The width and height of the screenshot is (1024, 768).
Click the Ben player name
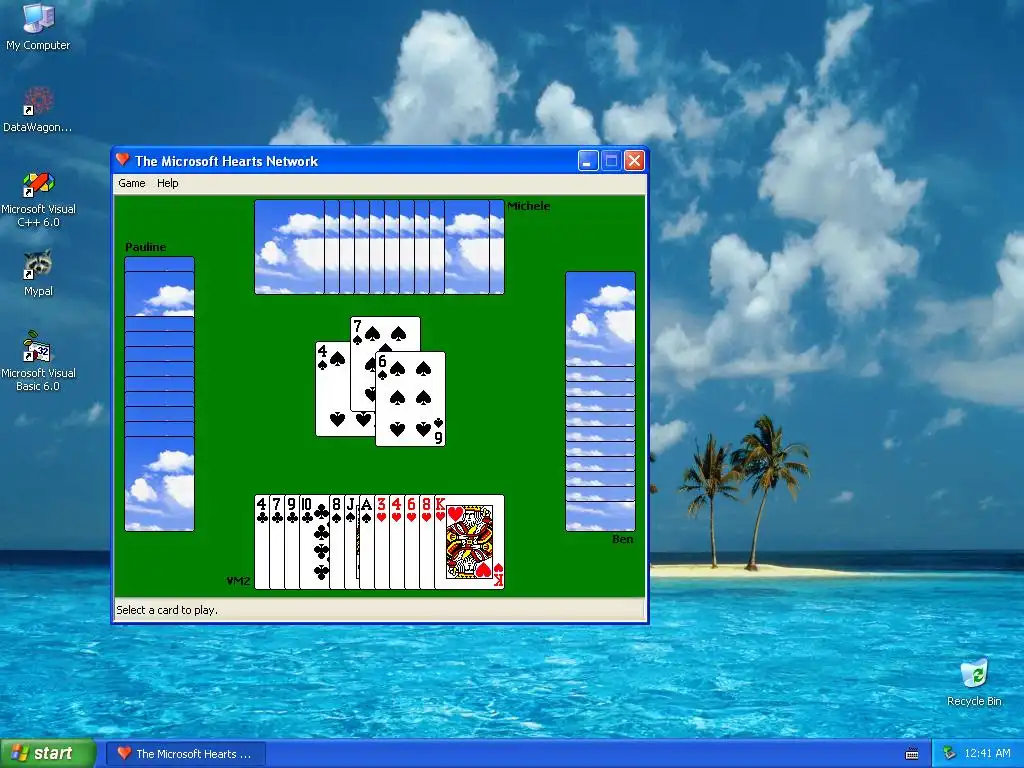(622, 539)
